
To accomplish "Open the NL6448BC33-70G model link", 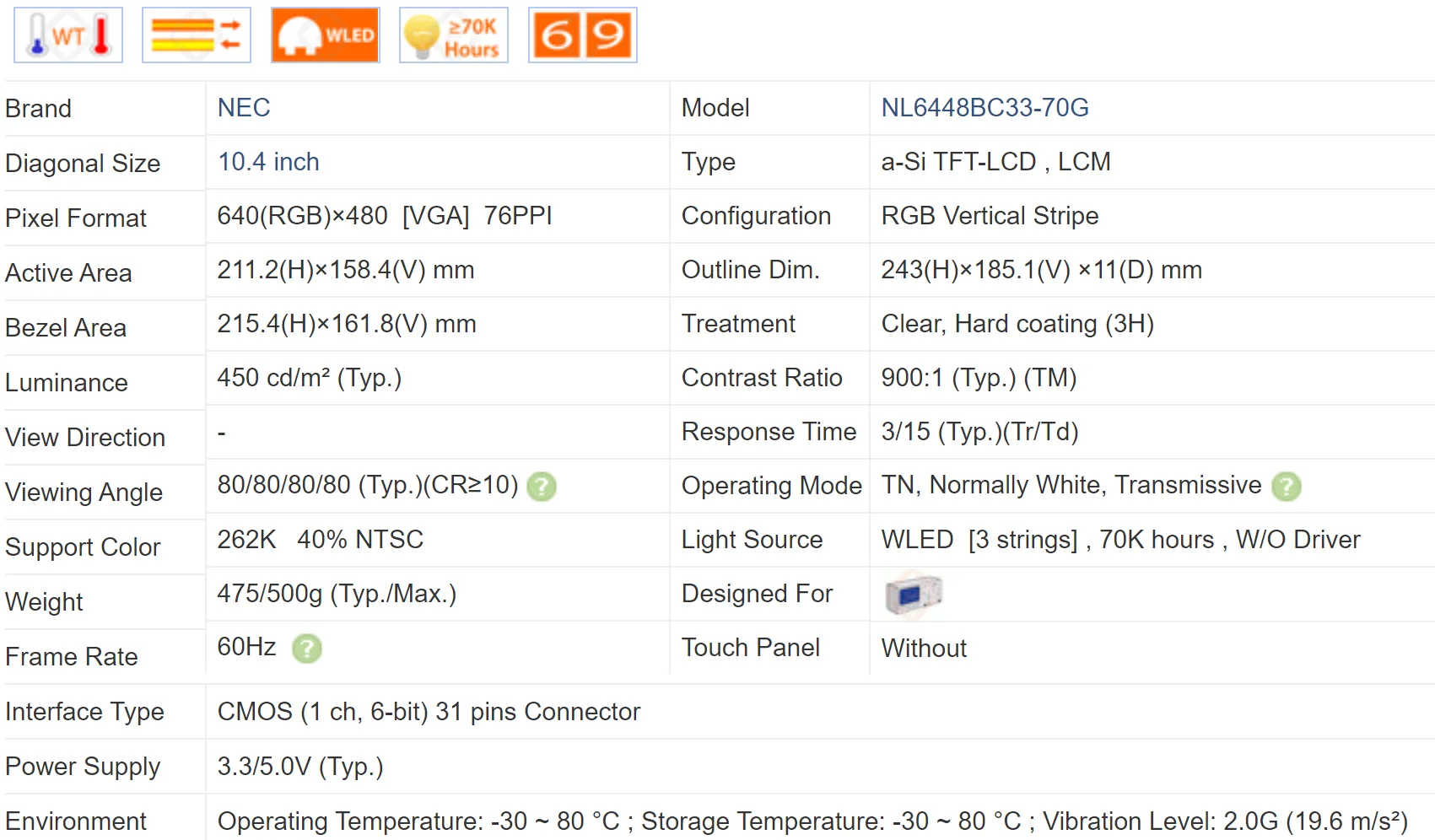I will pyautogui.click(x=985, y=108).
